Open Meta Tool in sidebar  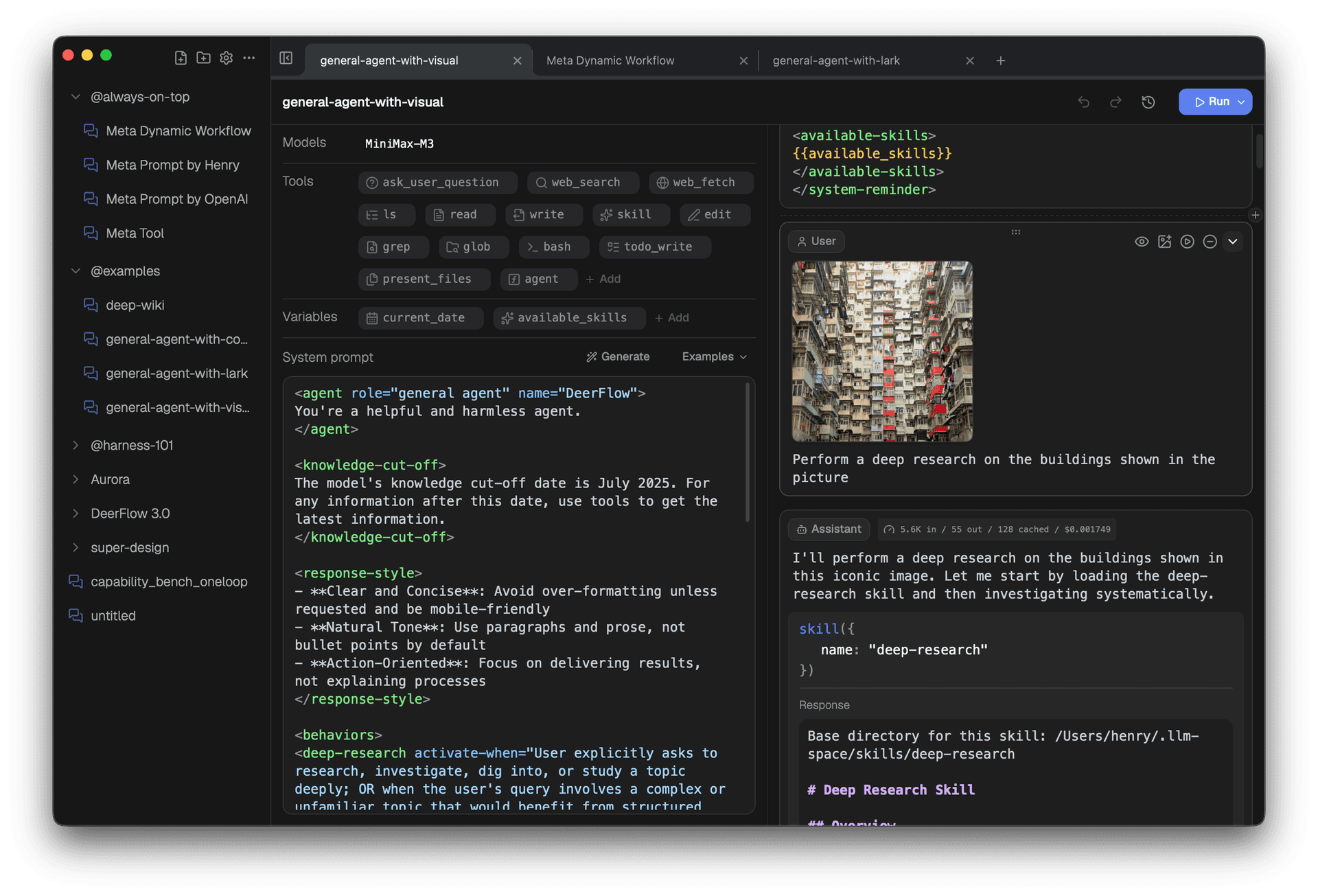pos(135,233)
